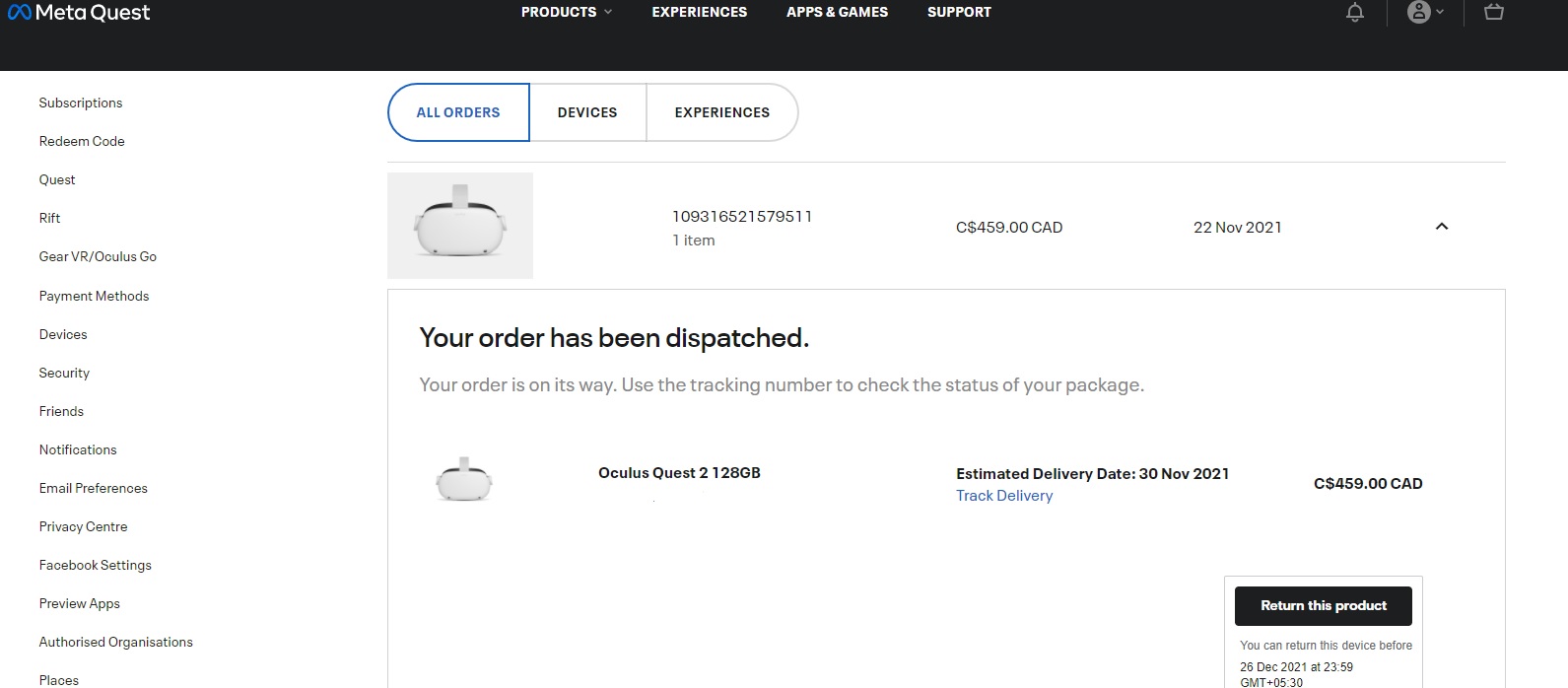The width and height of the screenshot is (1568, 688).
Task: Open the Meta Quest logo home link
Action: pos(79,12)
